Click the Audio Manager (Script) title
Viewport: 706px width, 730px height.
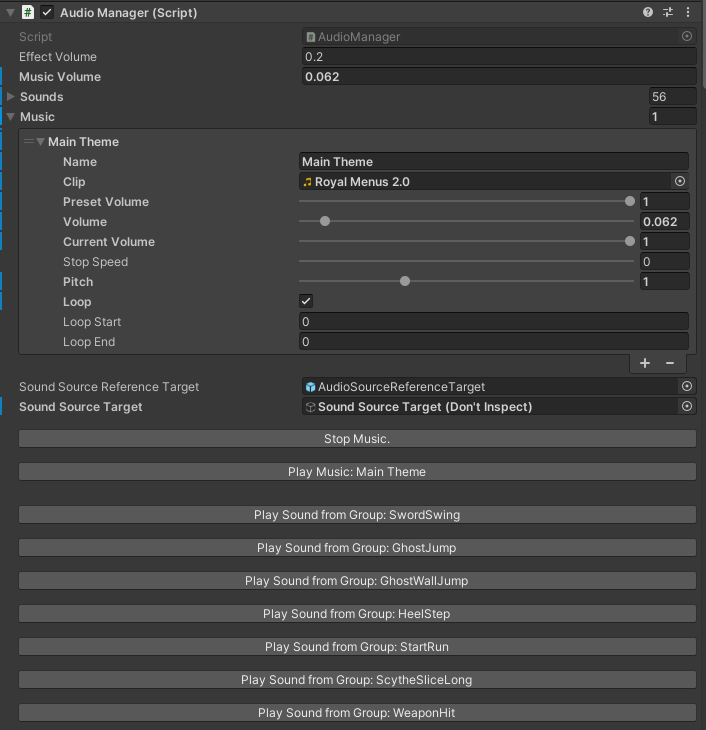[129, 13]
